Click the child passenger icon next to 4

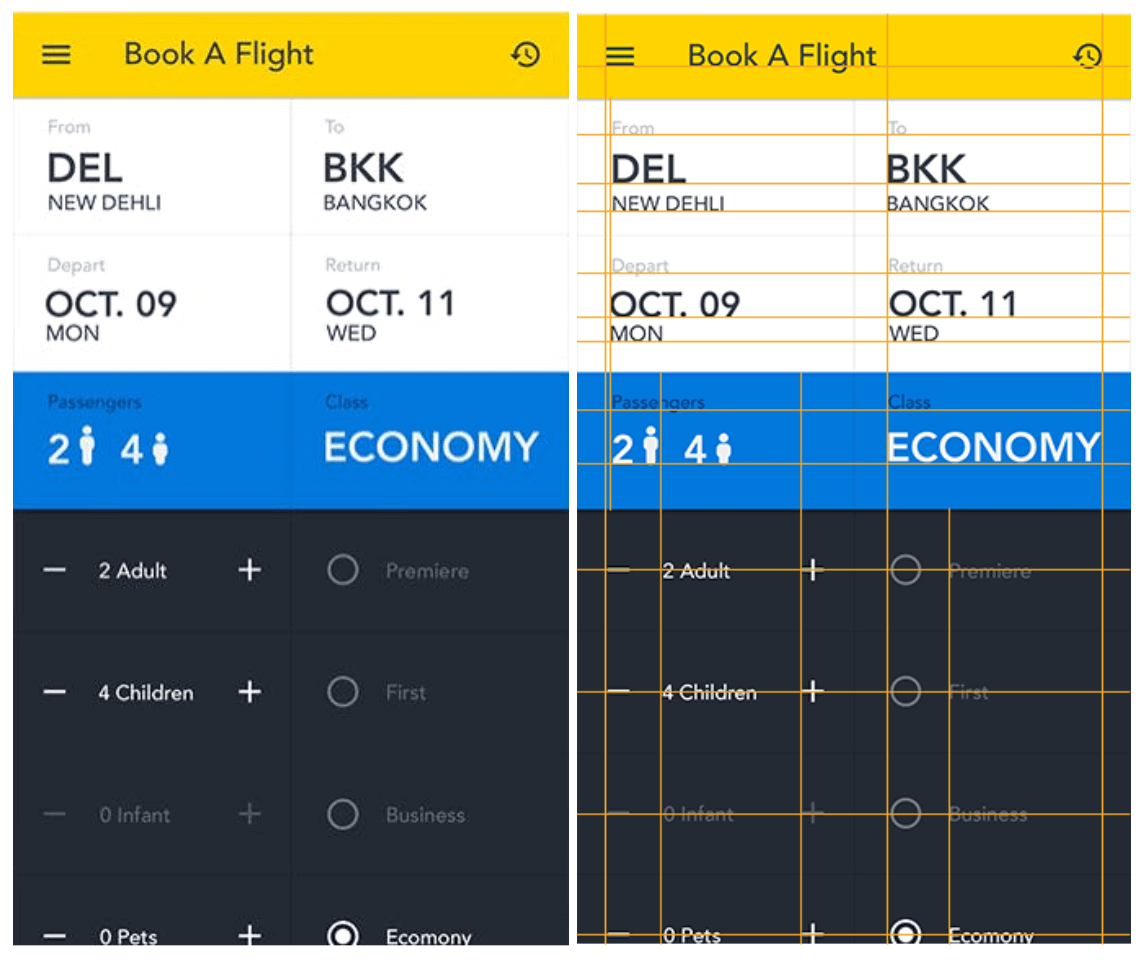click(156, 447)
